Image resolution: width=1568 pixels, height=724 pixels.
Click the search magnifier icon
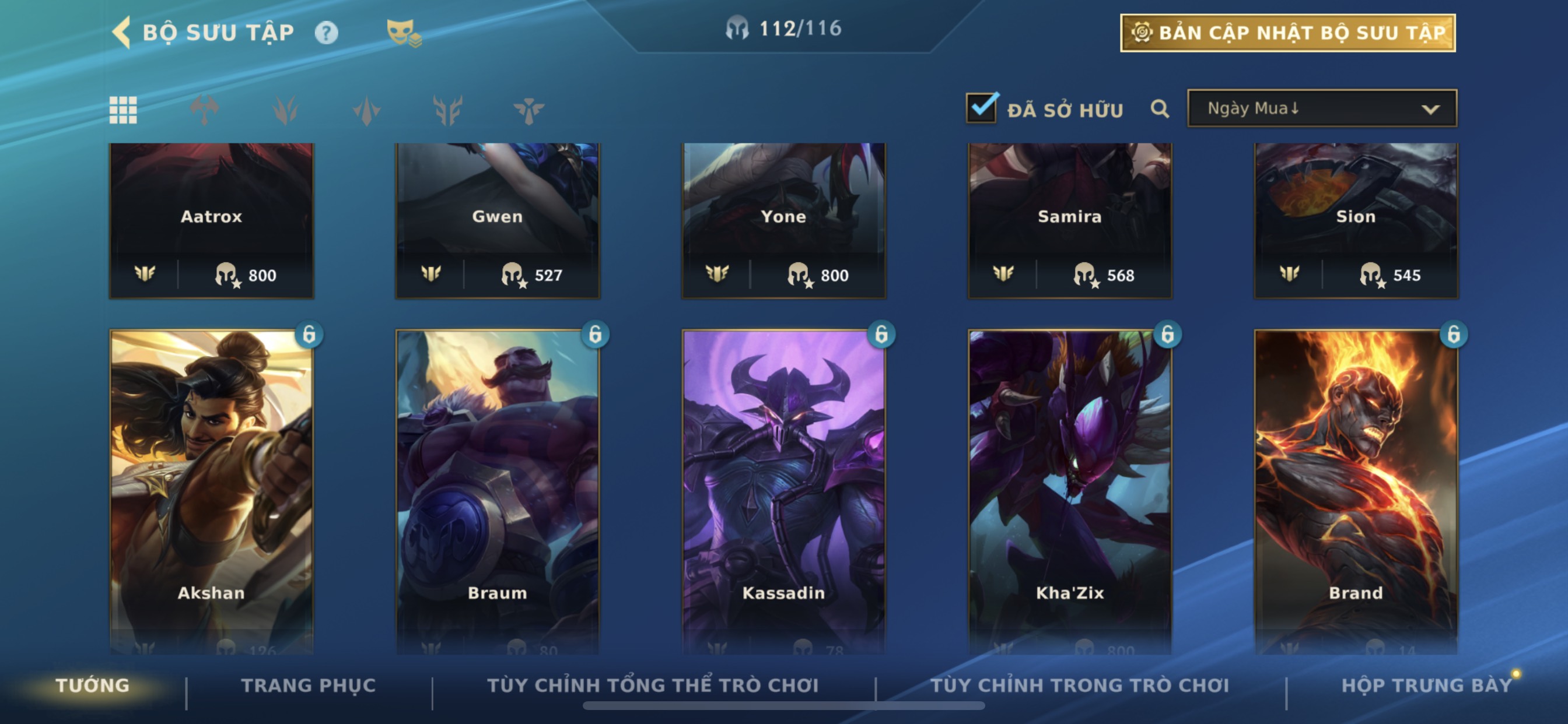pos(1160,109)
